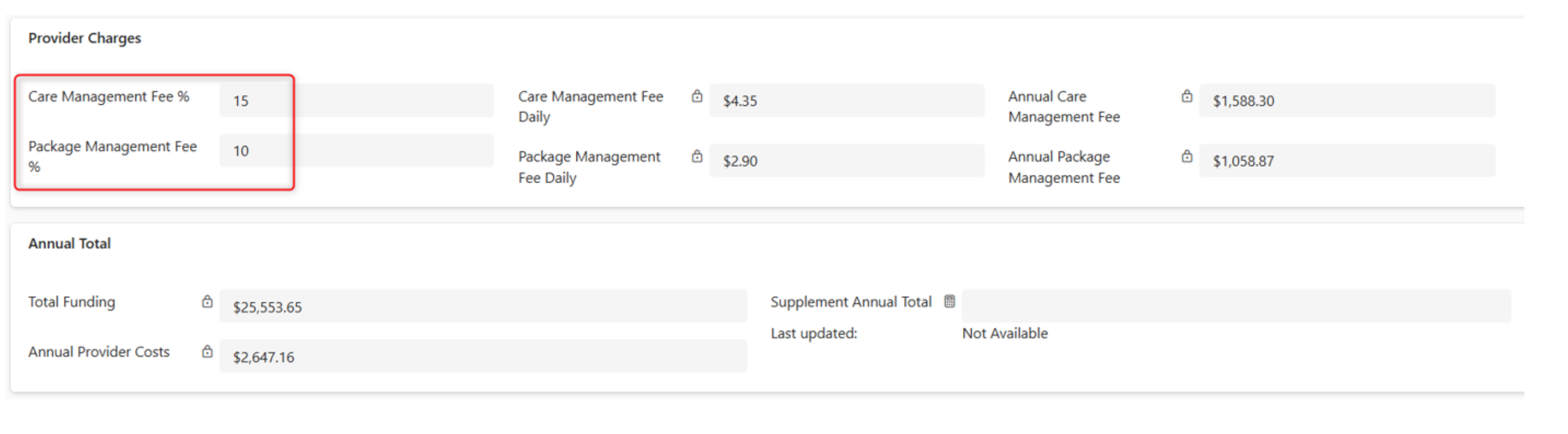Click the Care Management Fee % field
This screenshot has width=1568, height=434.
356,101
